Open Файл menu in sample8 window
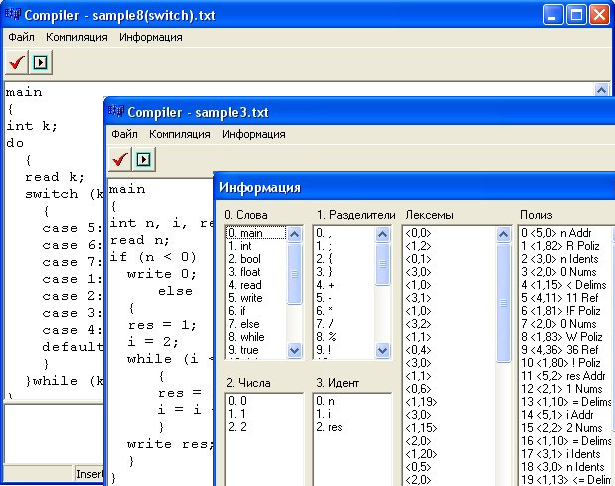This screenshot has width=615, height=486. tap(21, 37)
